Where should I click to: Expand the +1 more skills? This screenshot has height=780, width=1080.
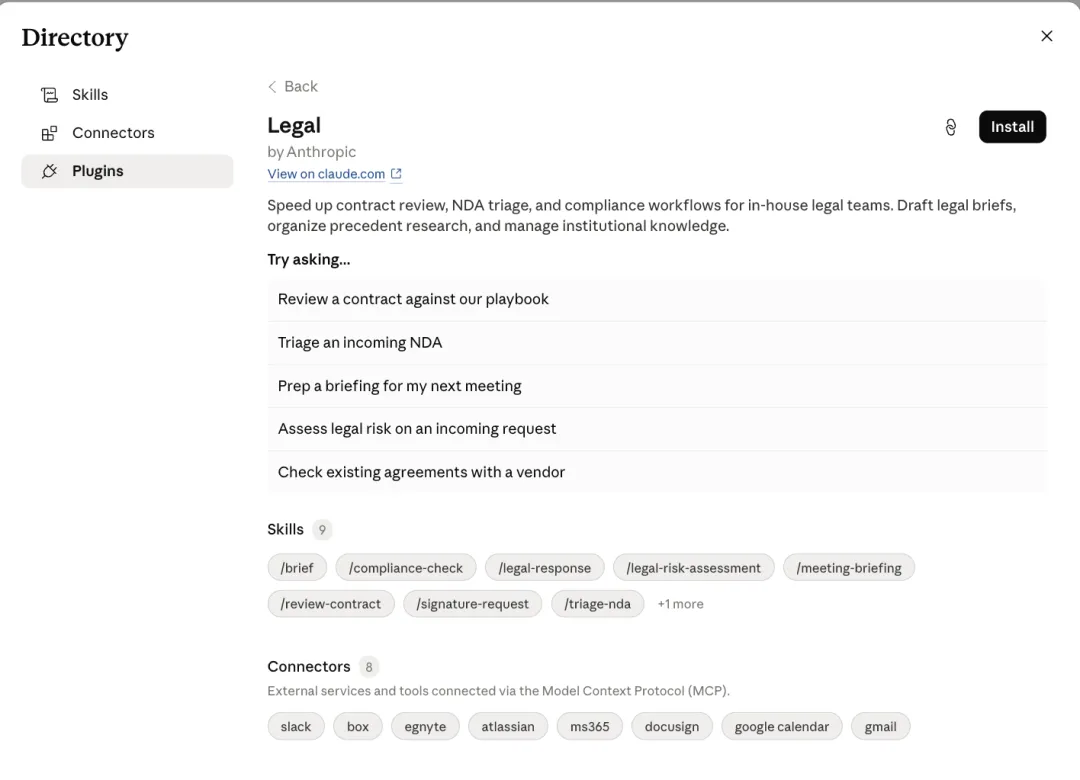(x=680, y=604)
